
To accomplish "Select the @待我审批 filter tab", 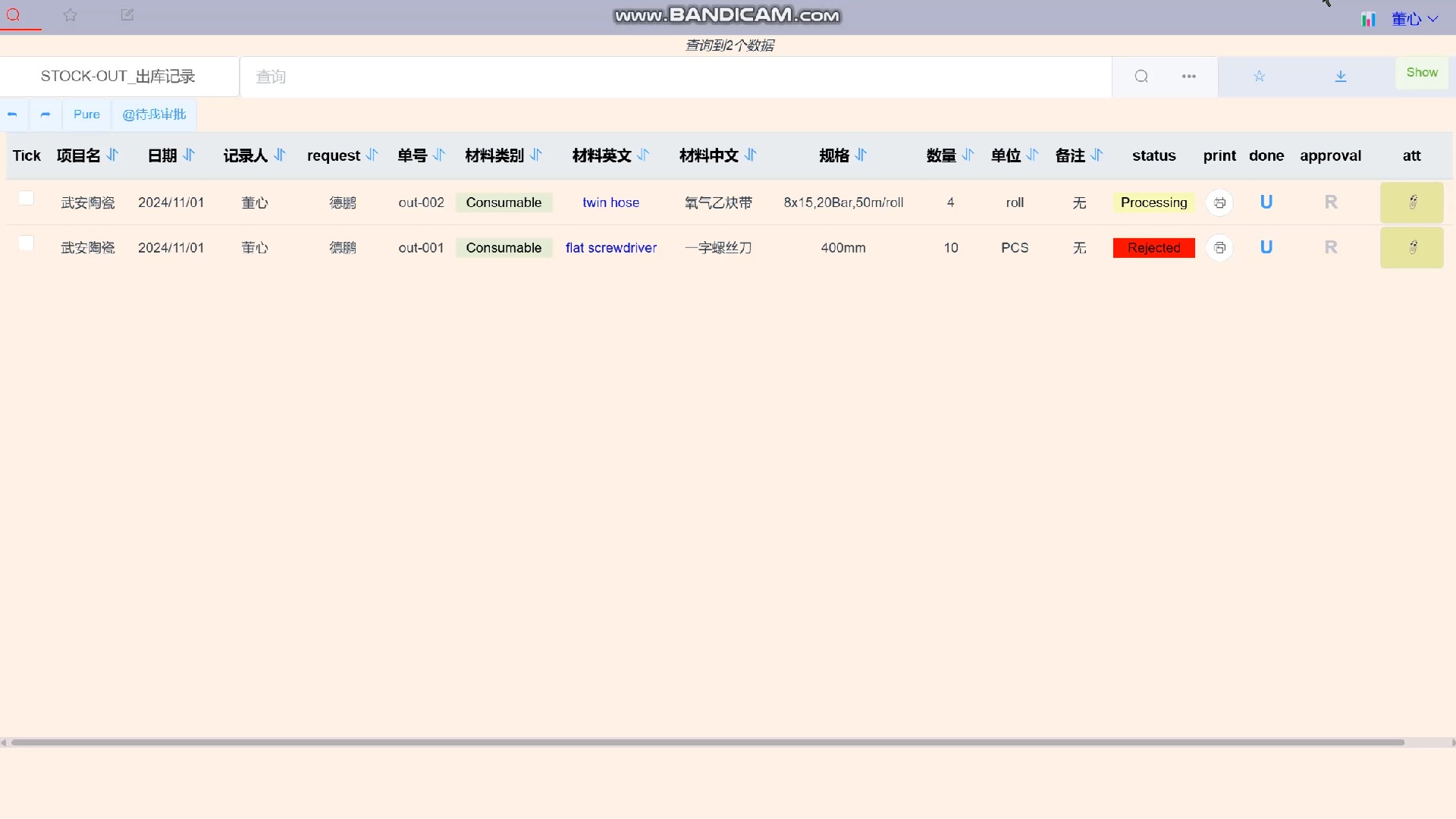I will pos(154,115).
